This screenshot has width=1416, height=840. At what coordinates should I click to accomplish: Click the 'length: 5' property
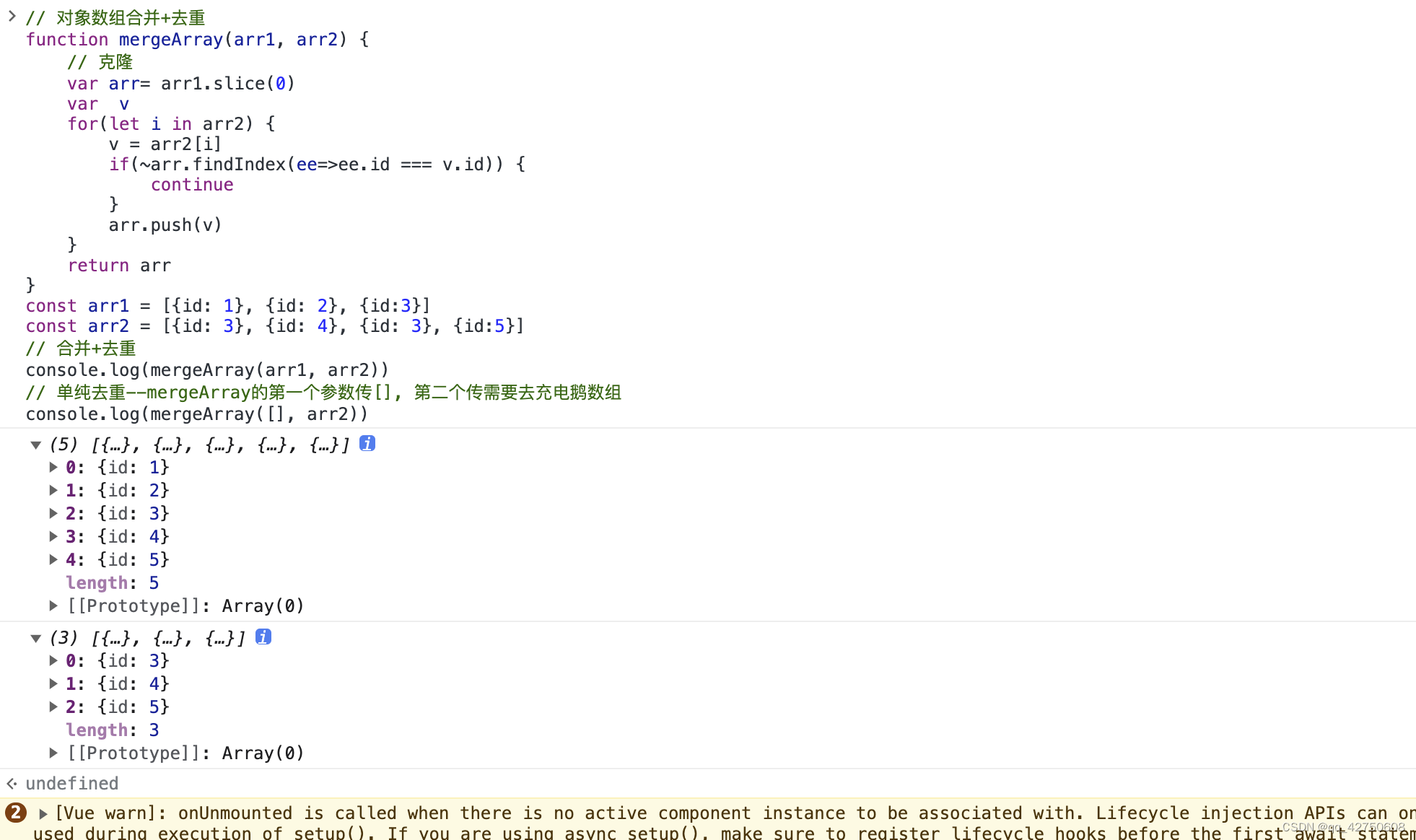(113, 583)
